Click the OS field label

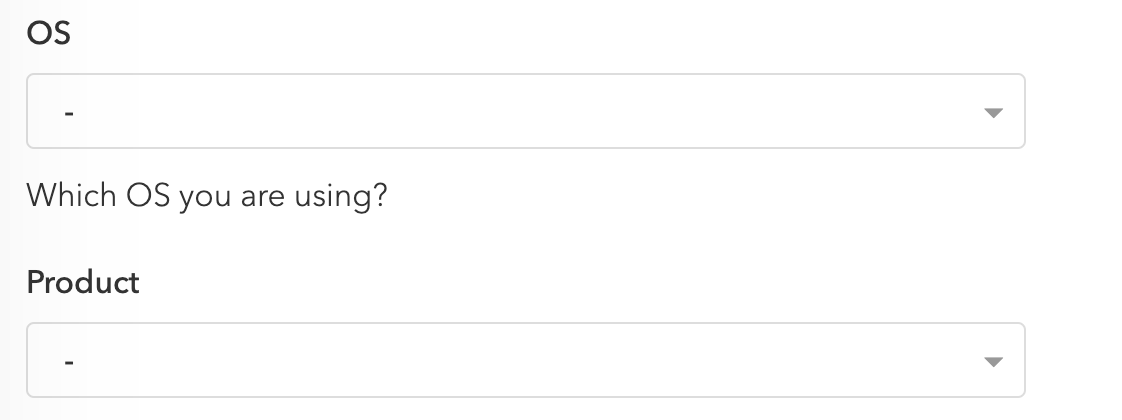49,33
